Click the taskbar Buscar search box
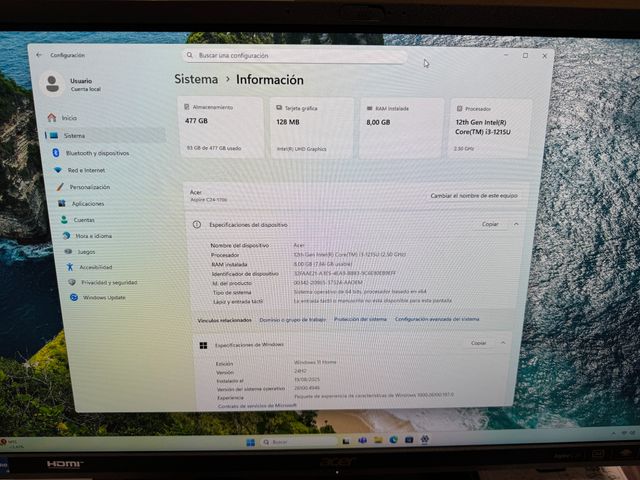 [300, 442]
